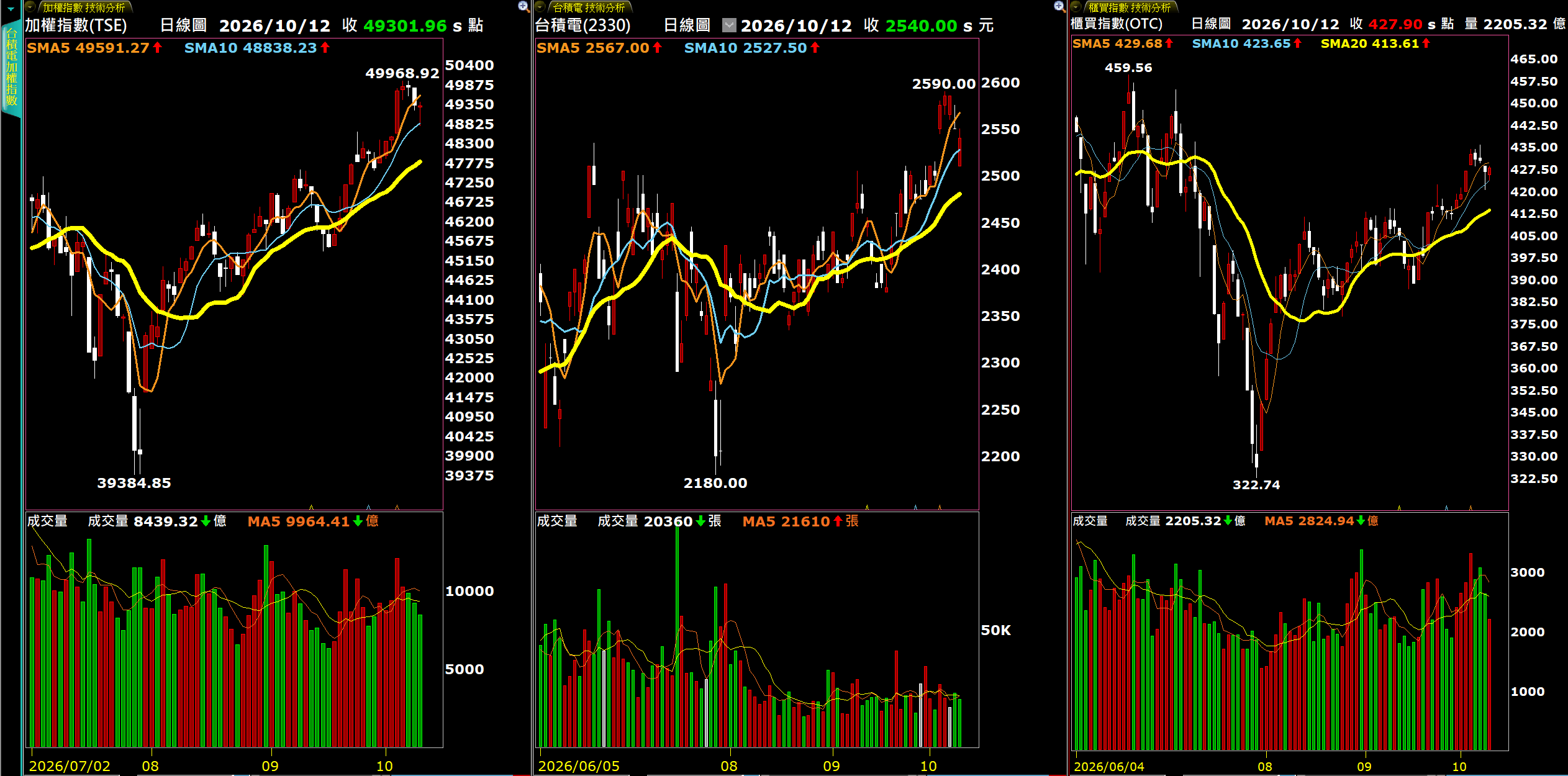Viewport: 1568px width, 776px height.
Task: Select the 加權指數 技術分析 tab
Action: (x=84, y=7)
